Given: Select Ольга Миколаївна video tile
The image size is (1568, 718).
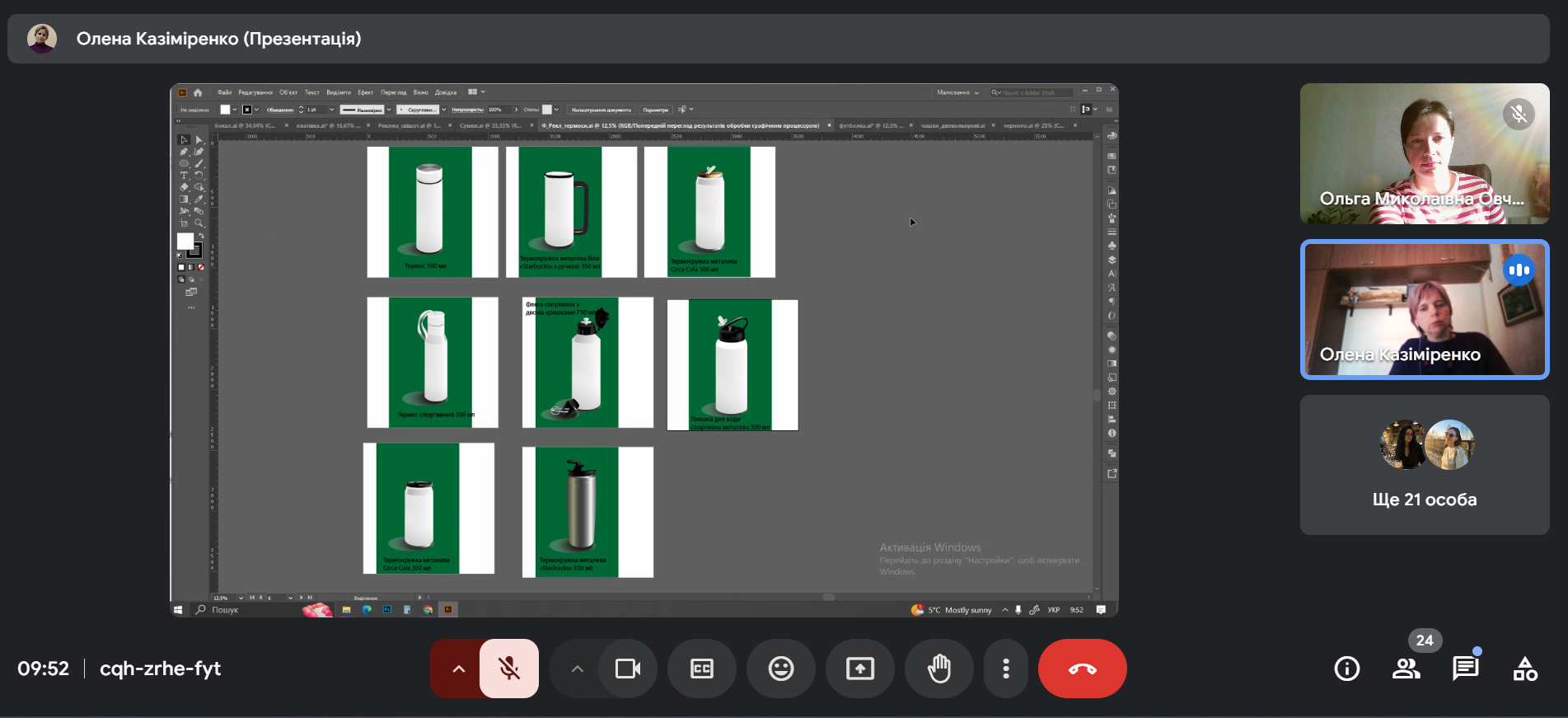Looking at the screenshot, I should [x=1424, y=153].
